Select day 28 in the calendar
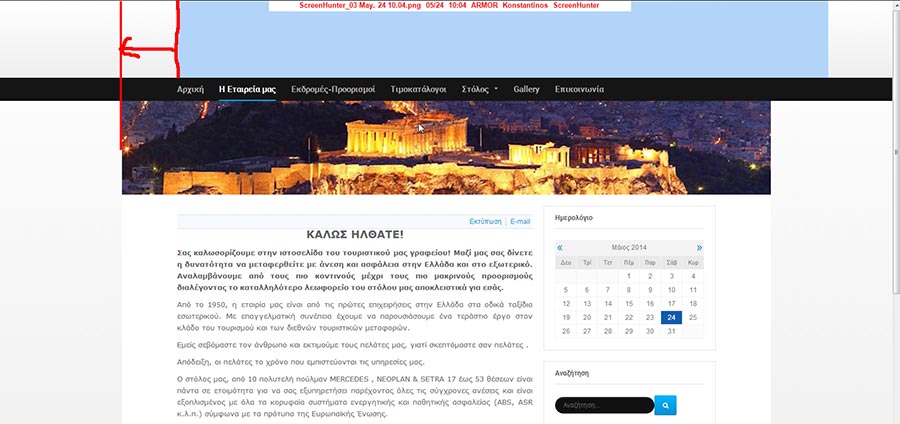The height and width of the screenshot is (424, 900). (608, 331)
